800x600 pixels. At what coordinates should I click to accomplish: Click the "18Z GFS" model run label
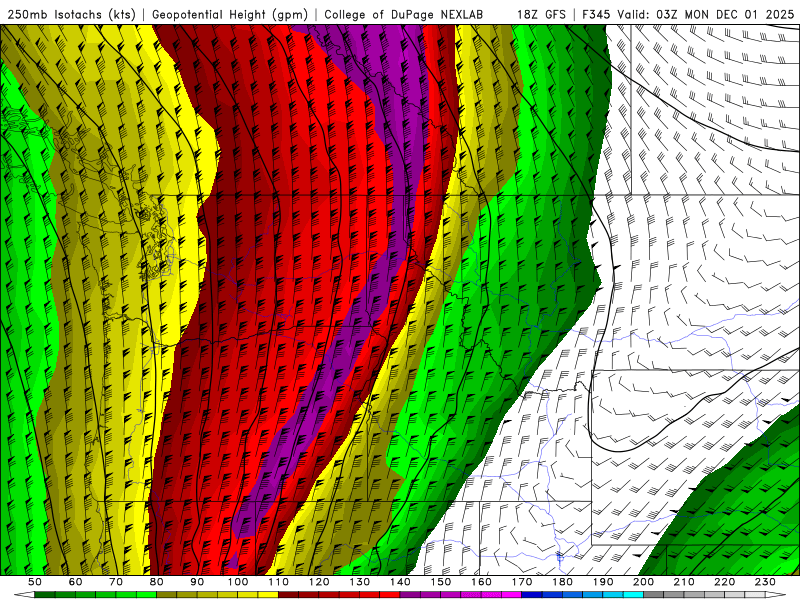[541, 14]
